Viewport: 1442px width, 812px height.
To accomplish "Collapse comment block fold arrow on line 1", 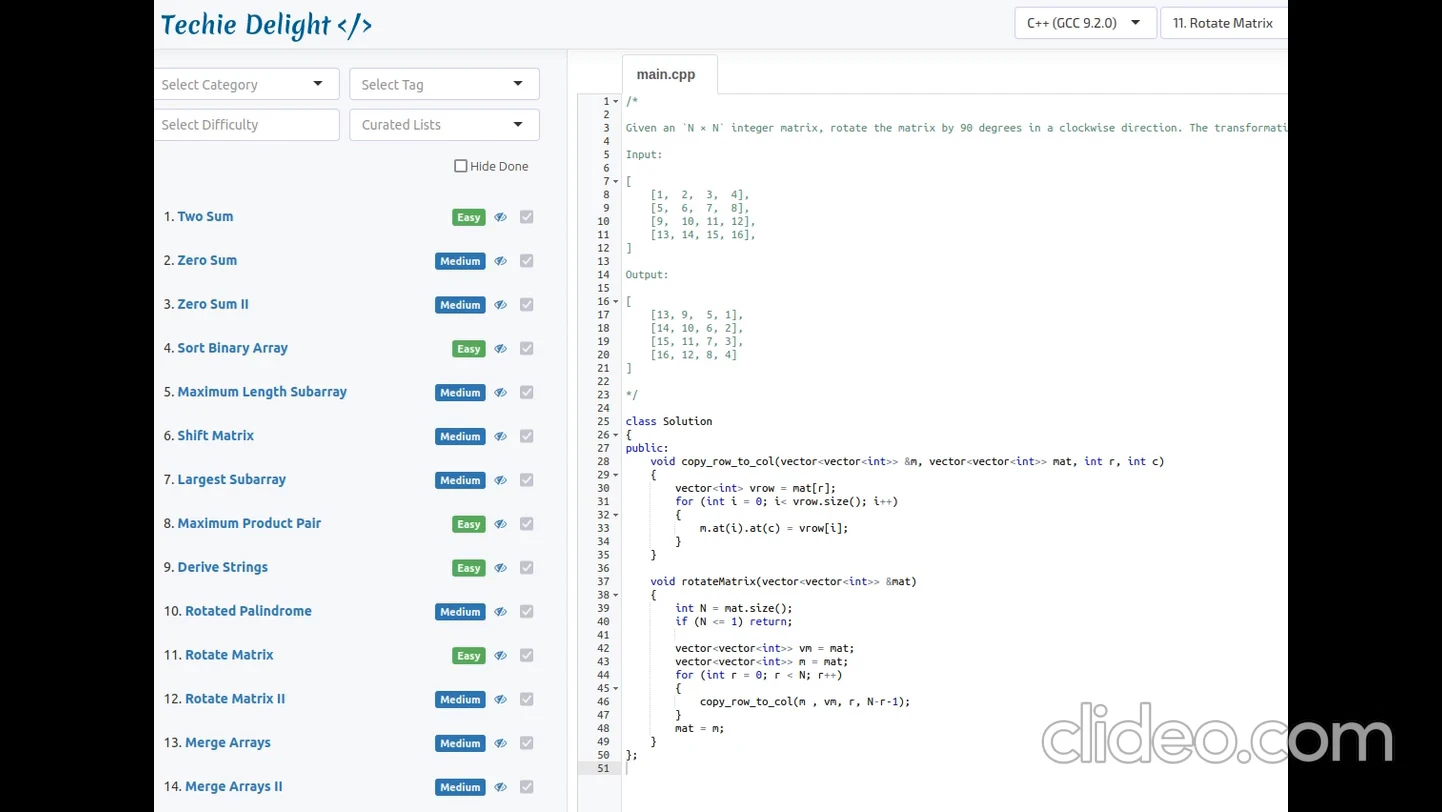I will click(616, 102).
